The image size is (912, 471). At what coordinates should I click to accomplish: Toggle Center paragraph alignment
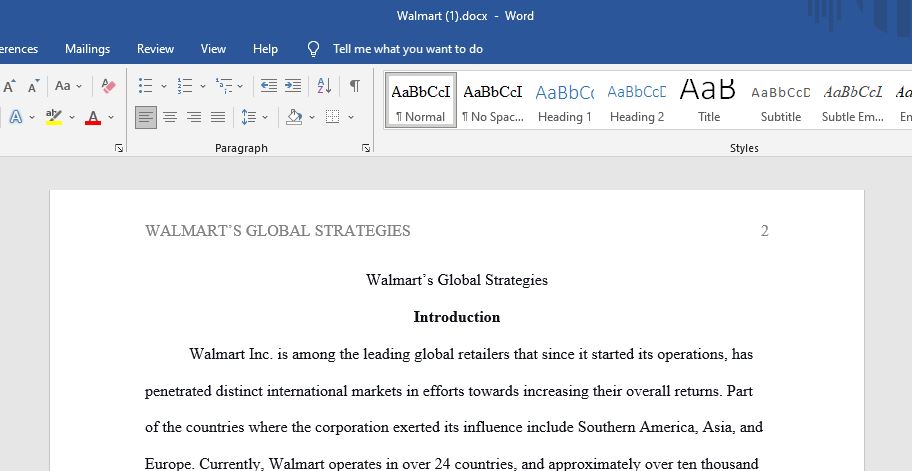(x=170, y=117)
